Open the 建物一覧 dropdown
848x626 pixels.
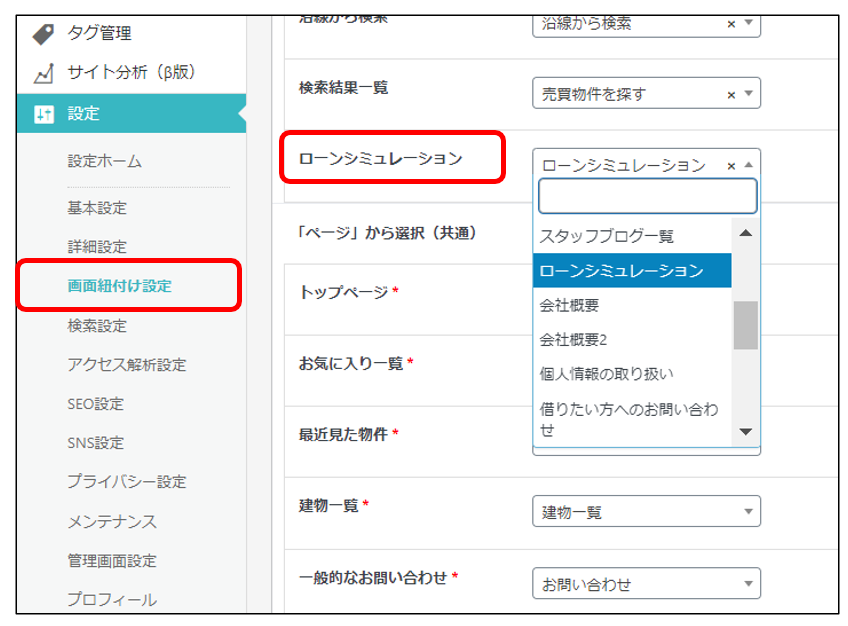coord(645,512)
